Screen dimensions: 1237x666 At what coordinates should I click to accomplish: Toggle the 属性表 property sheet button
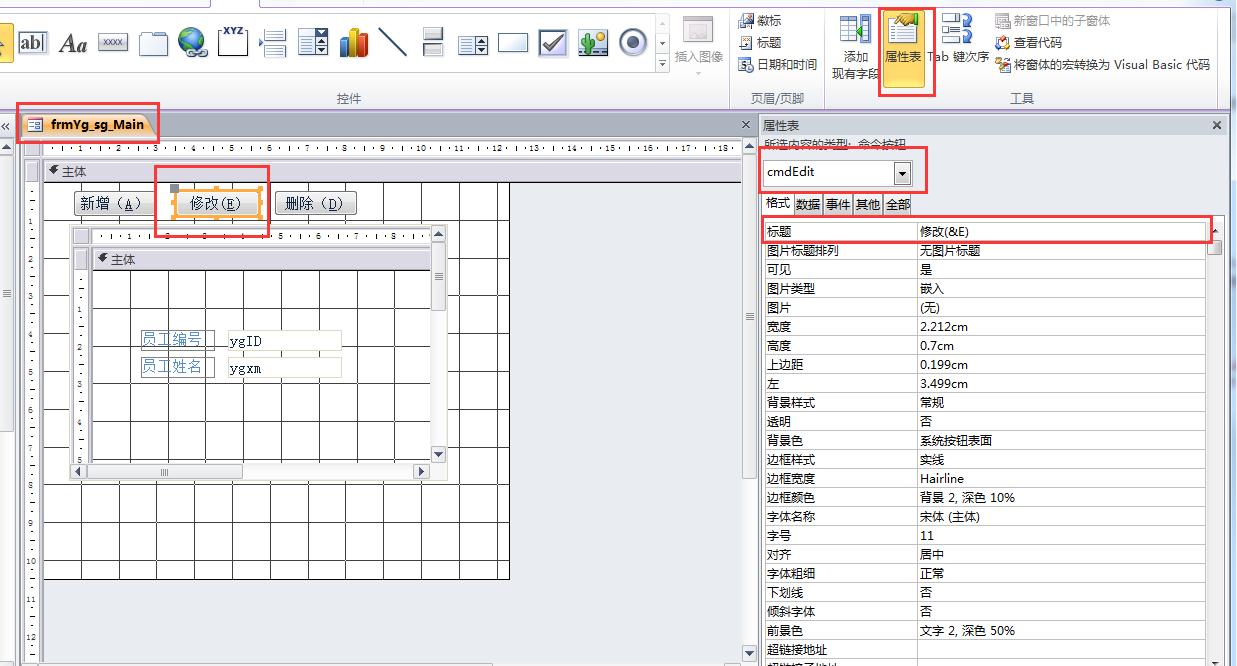pos(903,50)
